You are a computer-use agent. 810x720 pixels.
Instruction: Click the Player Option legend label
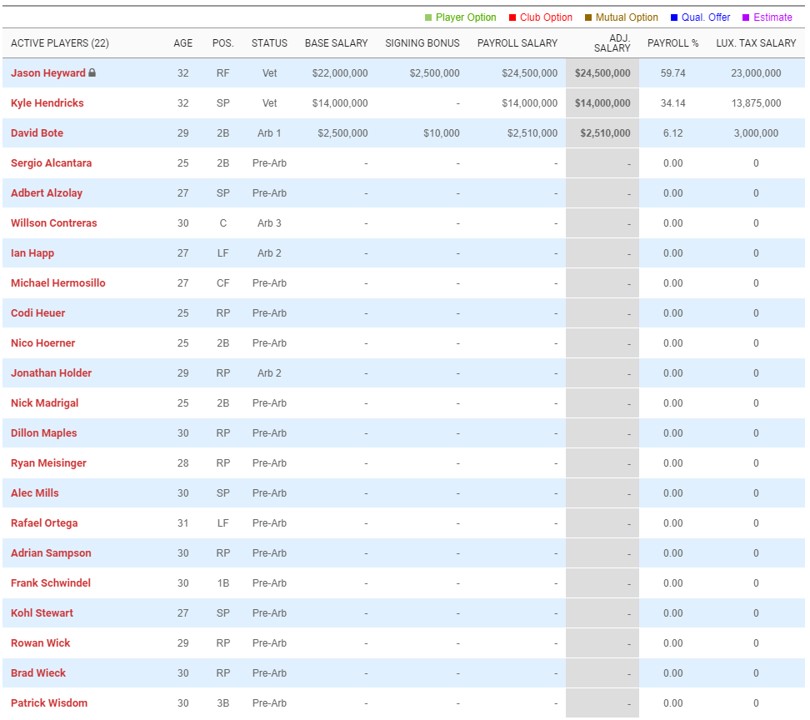pyautogui.click(x=465, y=18)
